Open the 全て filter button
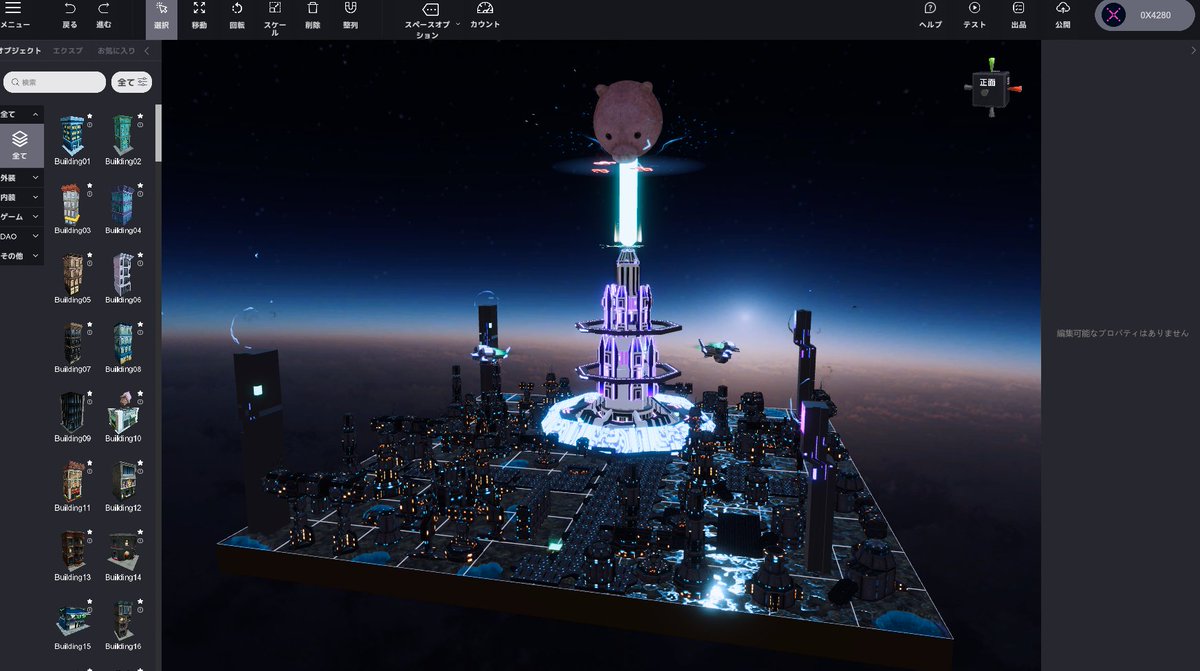The height and width of the screenshot is (671, 1200). click(132, 82)
